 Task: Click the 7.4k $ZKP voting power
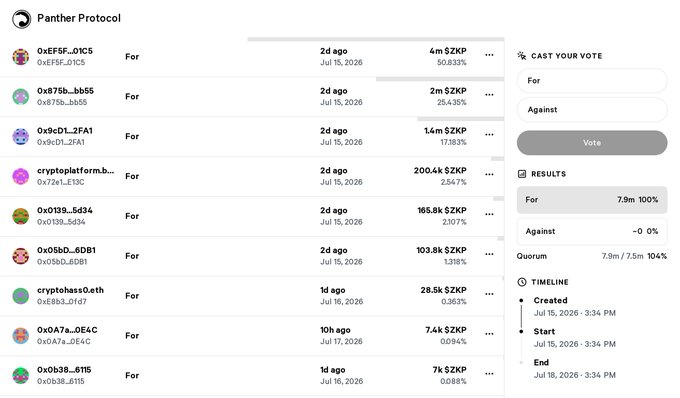[x=446, y=330]
